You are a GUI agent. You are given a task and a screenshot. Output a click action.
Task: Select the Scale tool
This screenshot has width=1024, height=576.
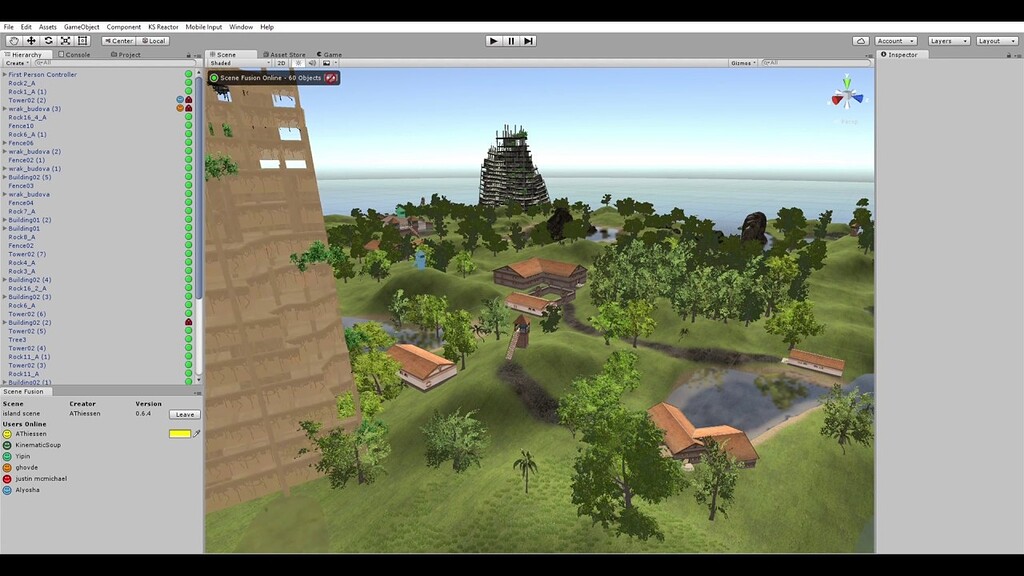pos(65,40)
